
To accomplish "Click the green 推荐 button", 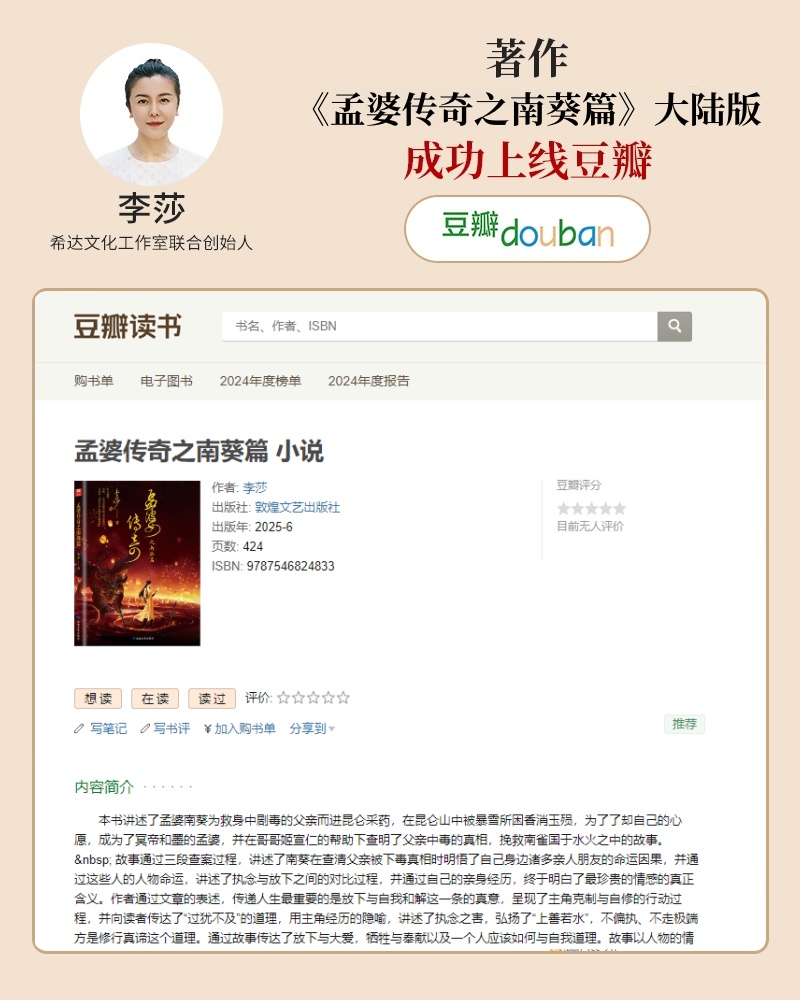I will (685, 724).
